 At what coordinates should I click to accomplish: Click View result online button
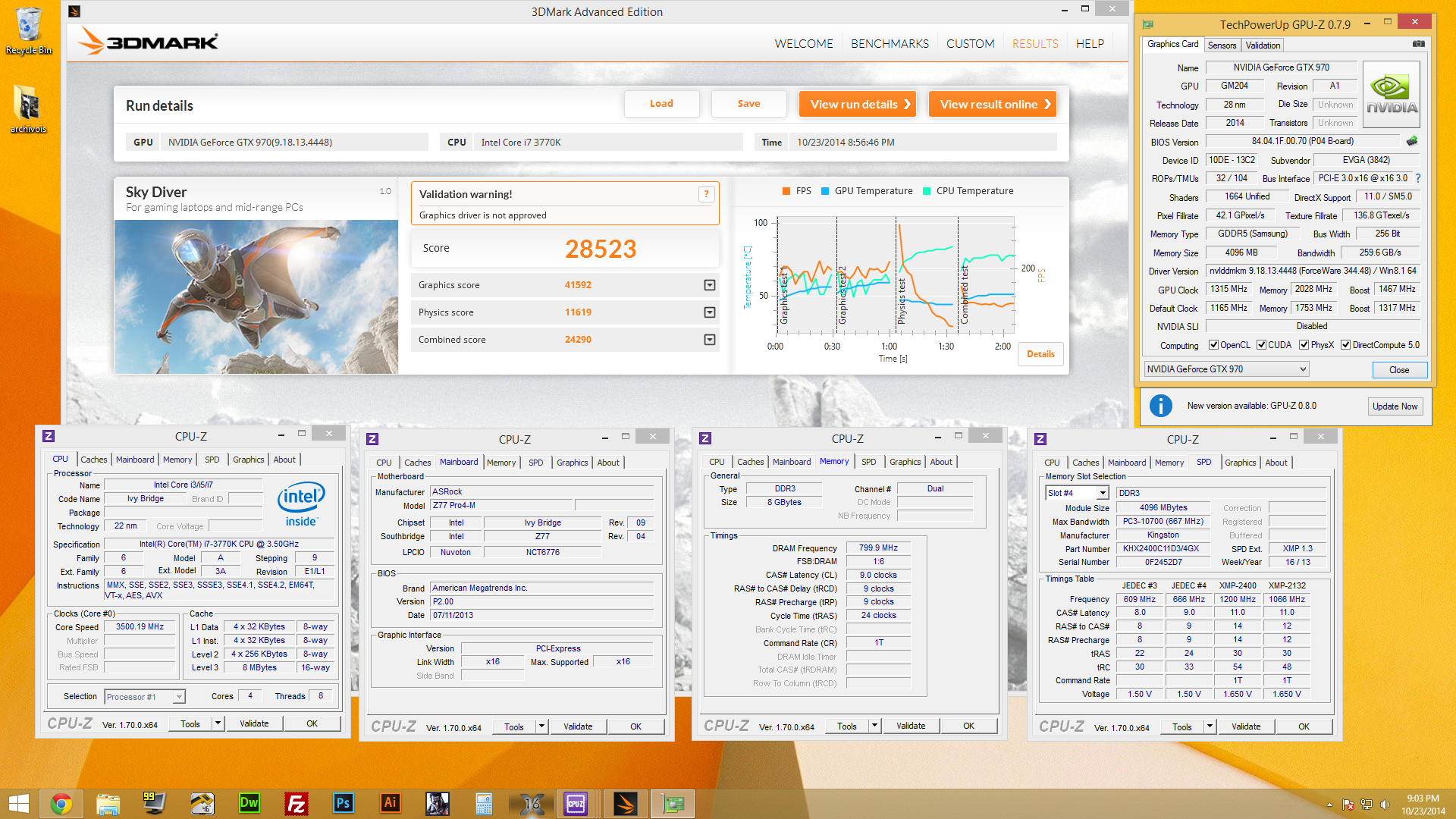(993, 104)
